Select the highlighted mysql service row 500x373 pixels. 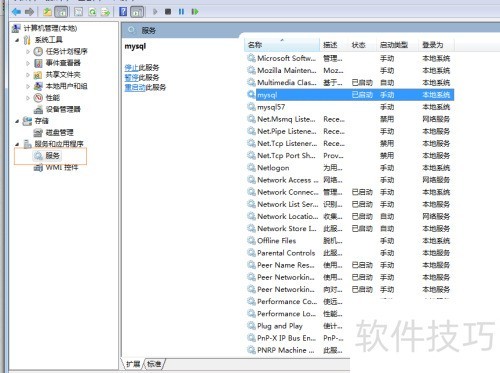pyautogui.click(x=350, y=95)
